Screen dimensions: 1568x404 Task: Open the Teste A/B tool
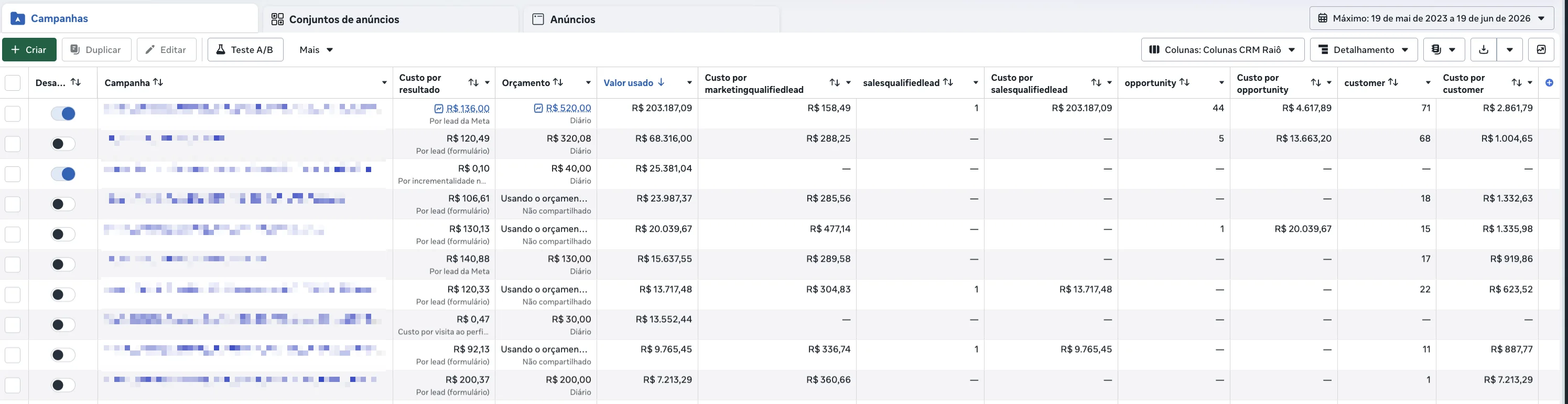[245, 49]
